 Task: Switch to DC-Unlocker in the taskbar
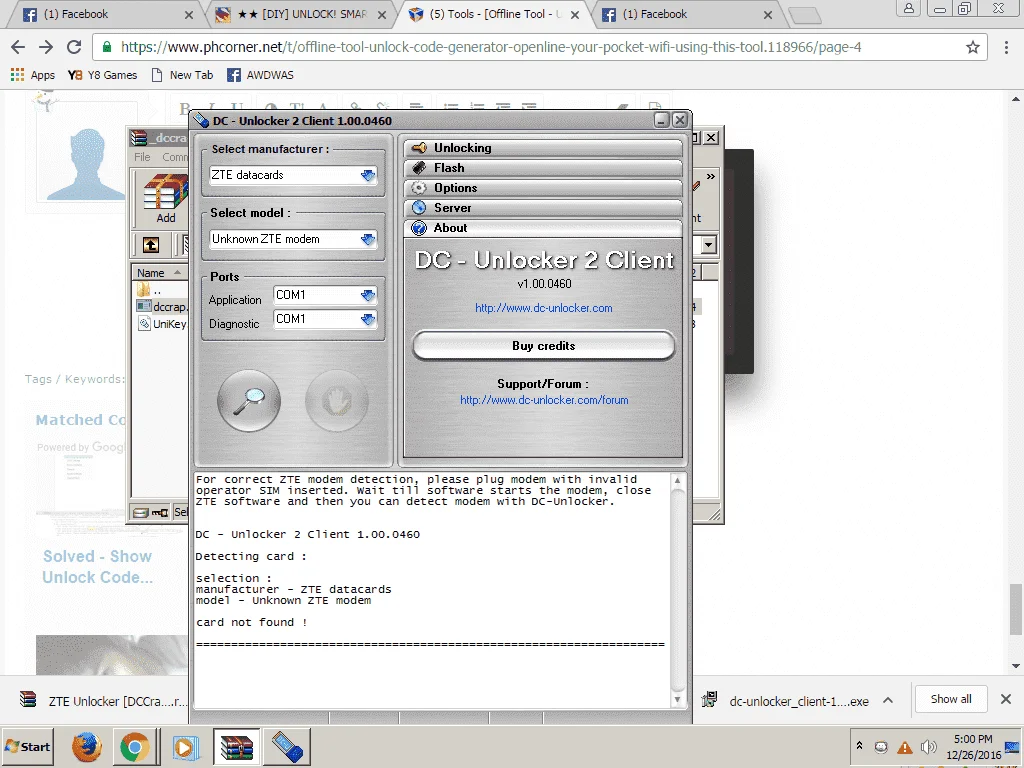tap(287, 746)
